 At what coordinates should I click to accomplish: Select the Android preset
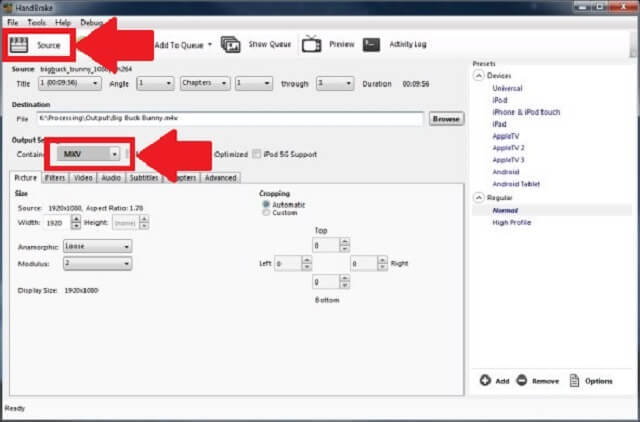coord(506,172)
